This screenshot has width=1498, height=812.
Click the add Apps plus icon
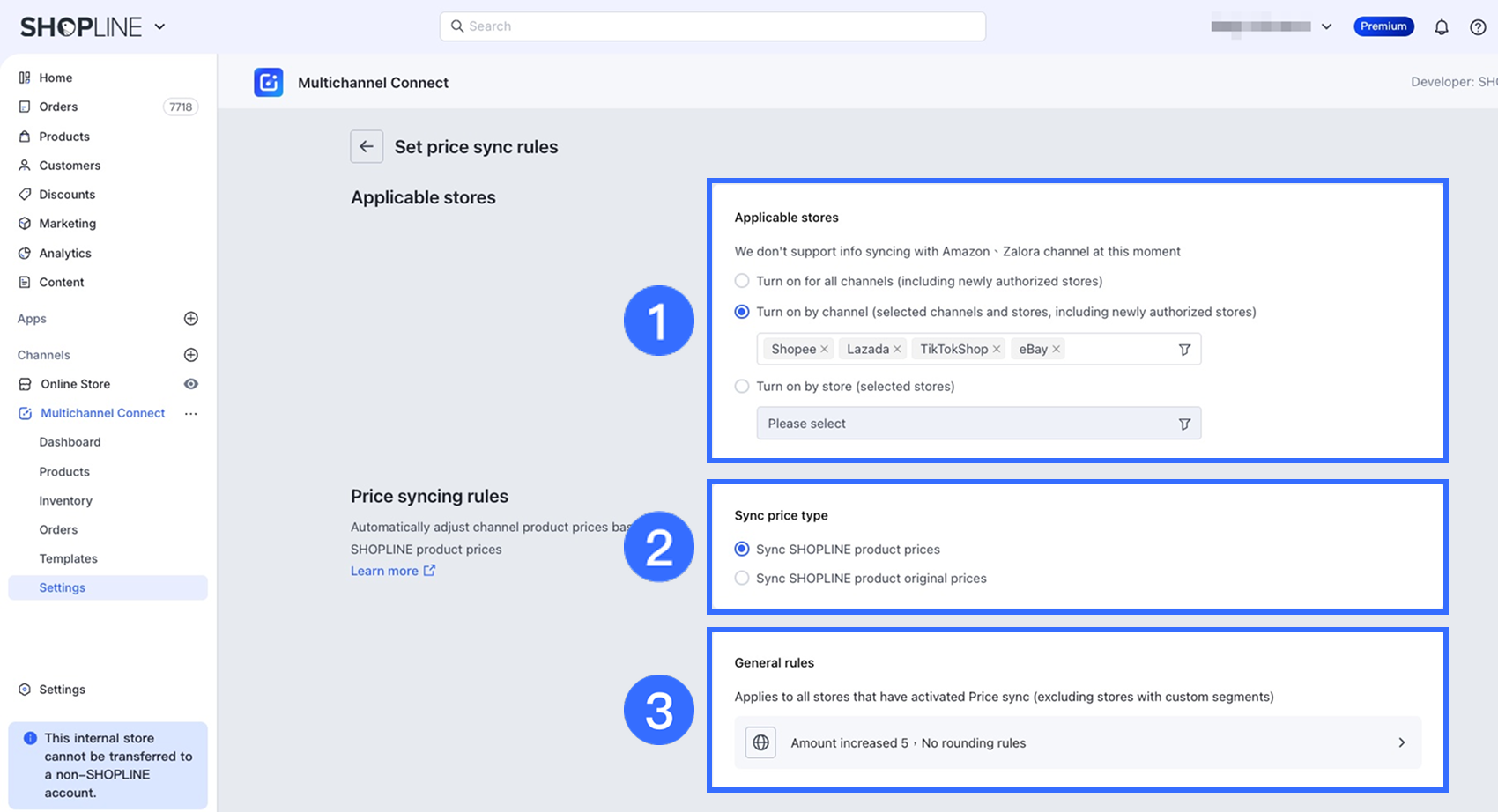[191, 319]
